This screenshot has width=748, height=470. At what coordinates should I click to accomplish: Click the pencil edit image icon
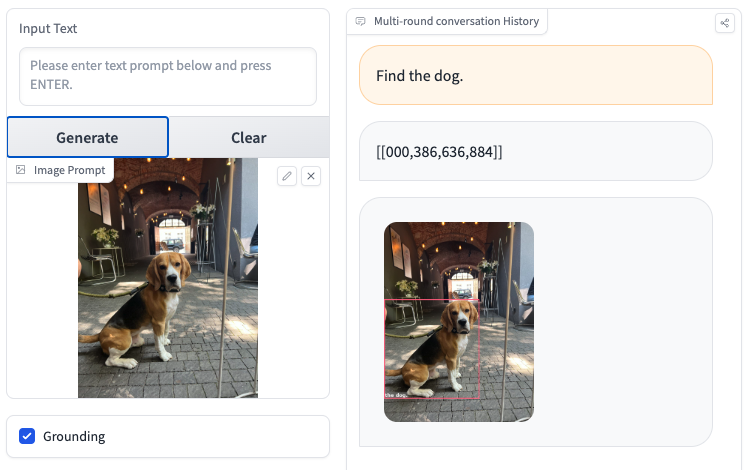point(287,176)
